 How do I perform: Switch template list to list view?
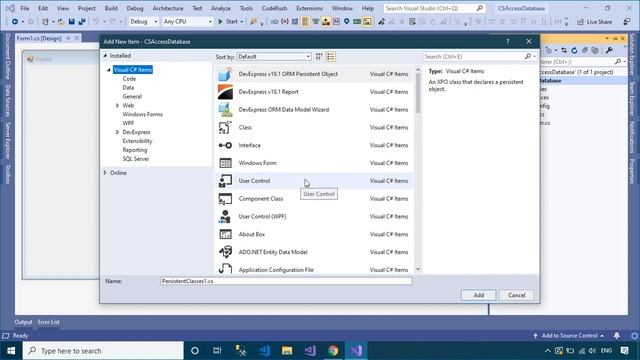[x=331, y=57]
